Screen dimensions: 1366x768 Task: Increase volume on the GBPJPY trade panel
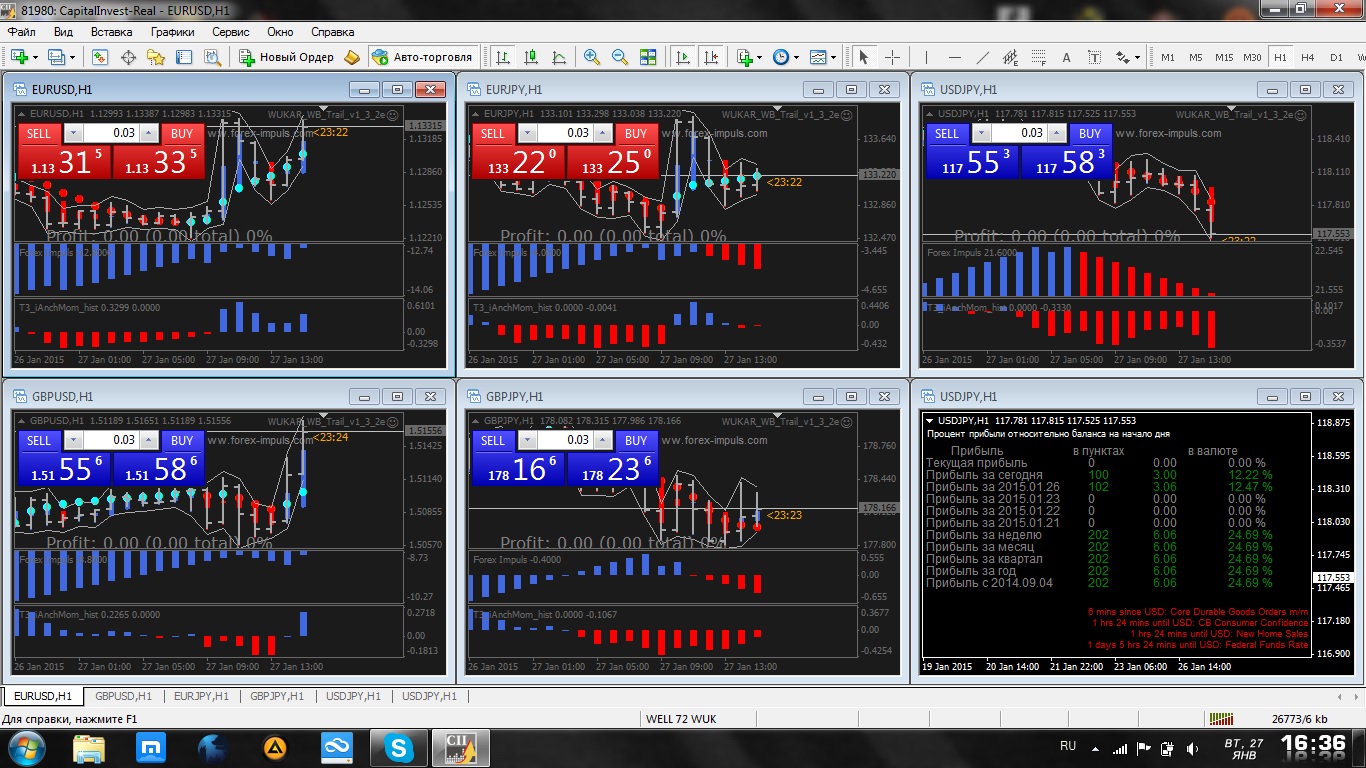click(x=602, y=440)
